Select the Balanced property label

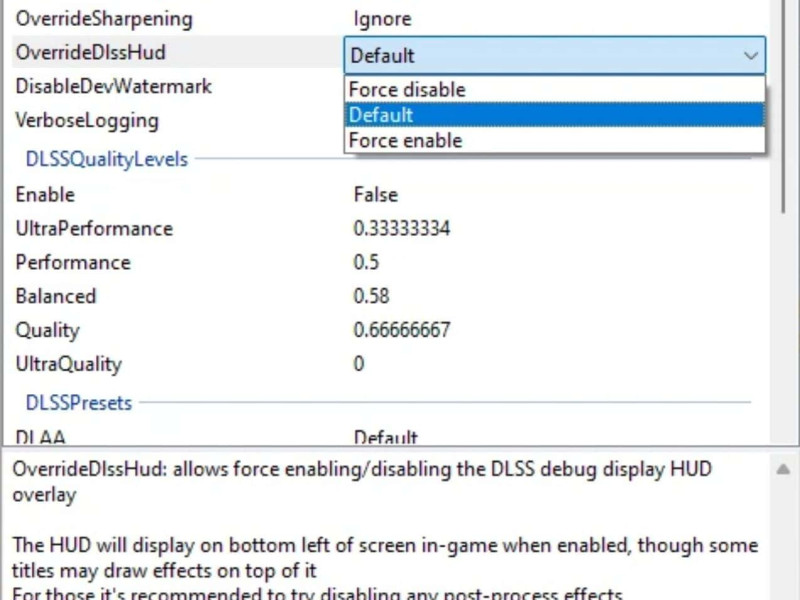point(56,296)
